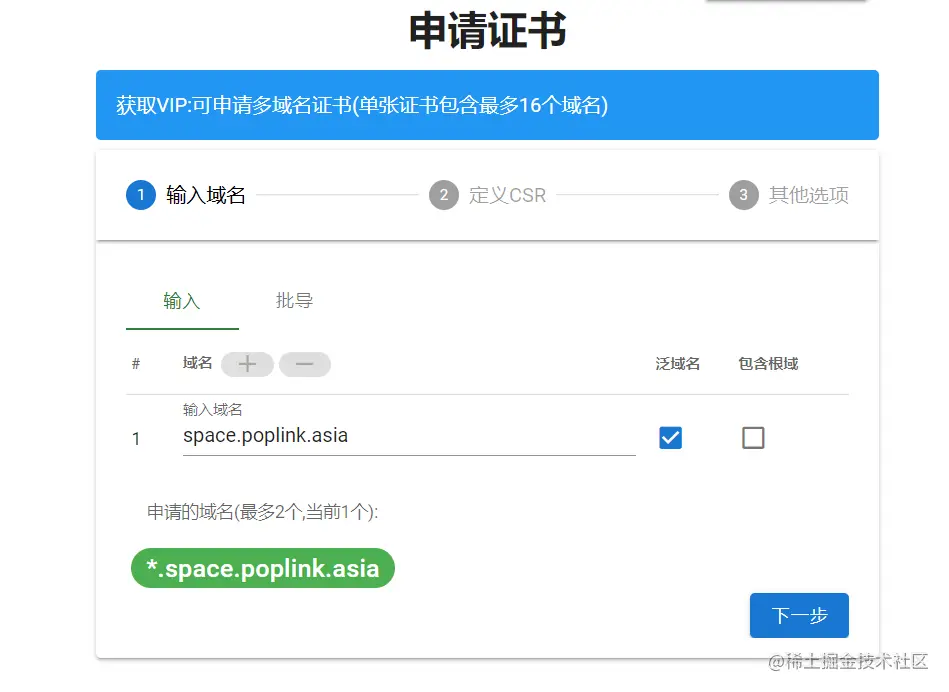This screenshot has width=949, height=692.
Task: Click the 下一步 next button
Action: [x=799, y=615]
